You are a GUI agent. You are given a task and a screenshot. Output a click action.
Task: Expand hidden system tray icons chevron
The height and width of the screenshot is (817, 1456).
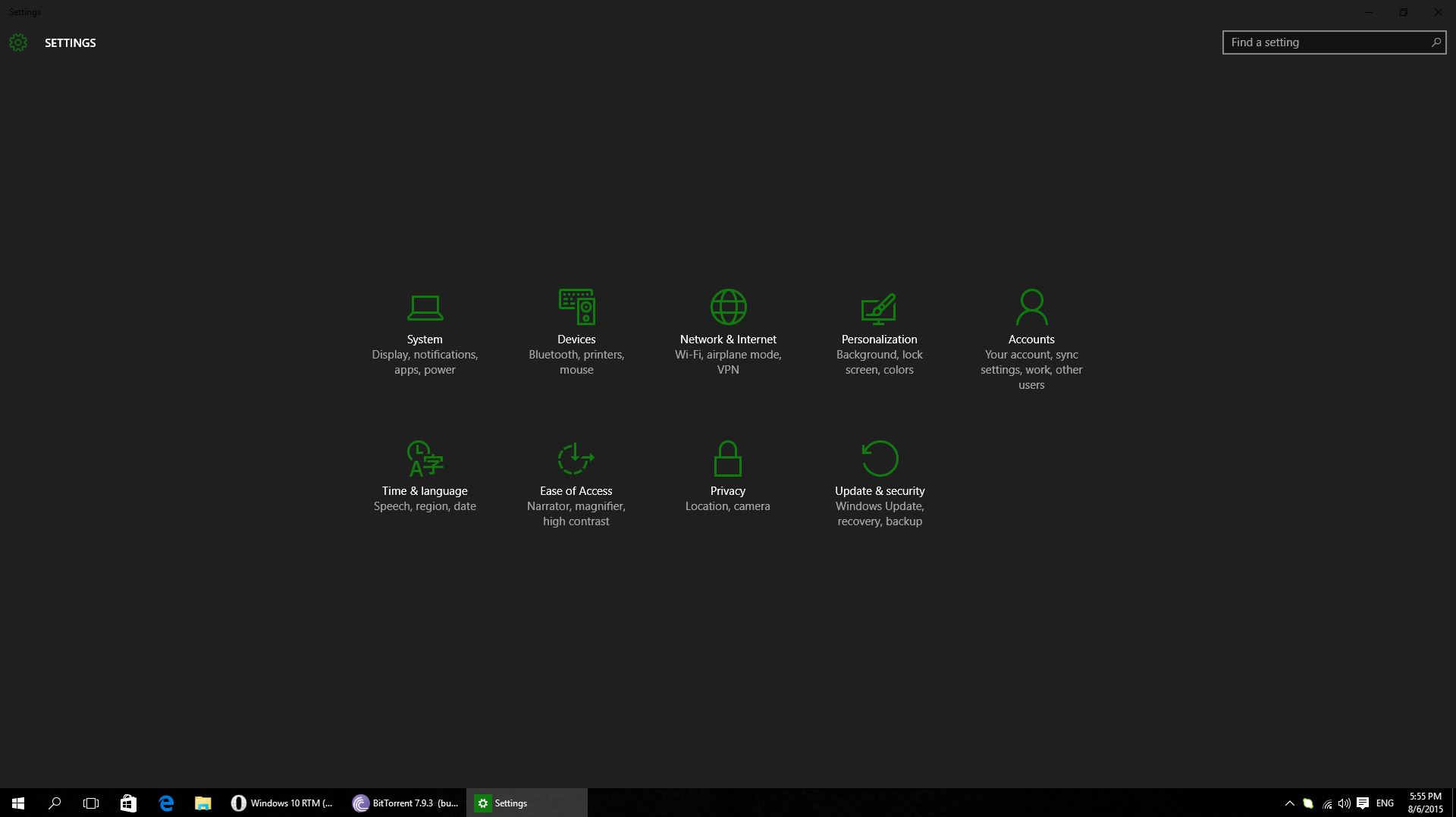tap(1289, 803)
